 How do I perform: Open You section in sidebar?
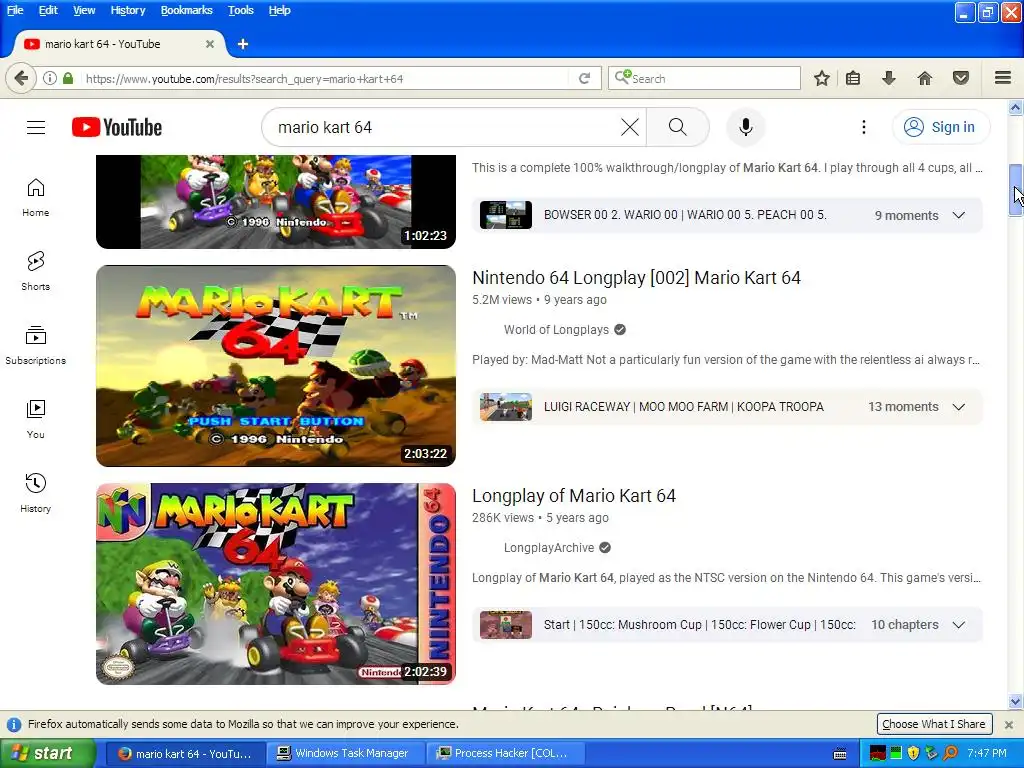pyautogui.click(x=35, y=419)
